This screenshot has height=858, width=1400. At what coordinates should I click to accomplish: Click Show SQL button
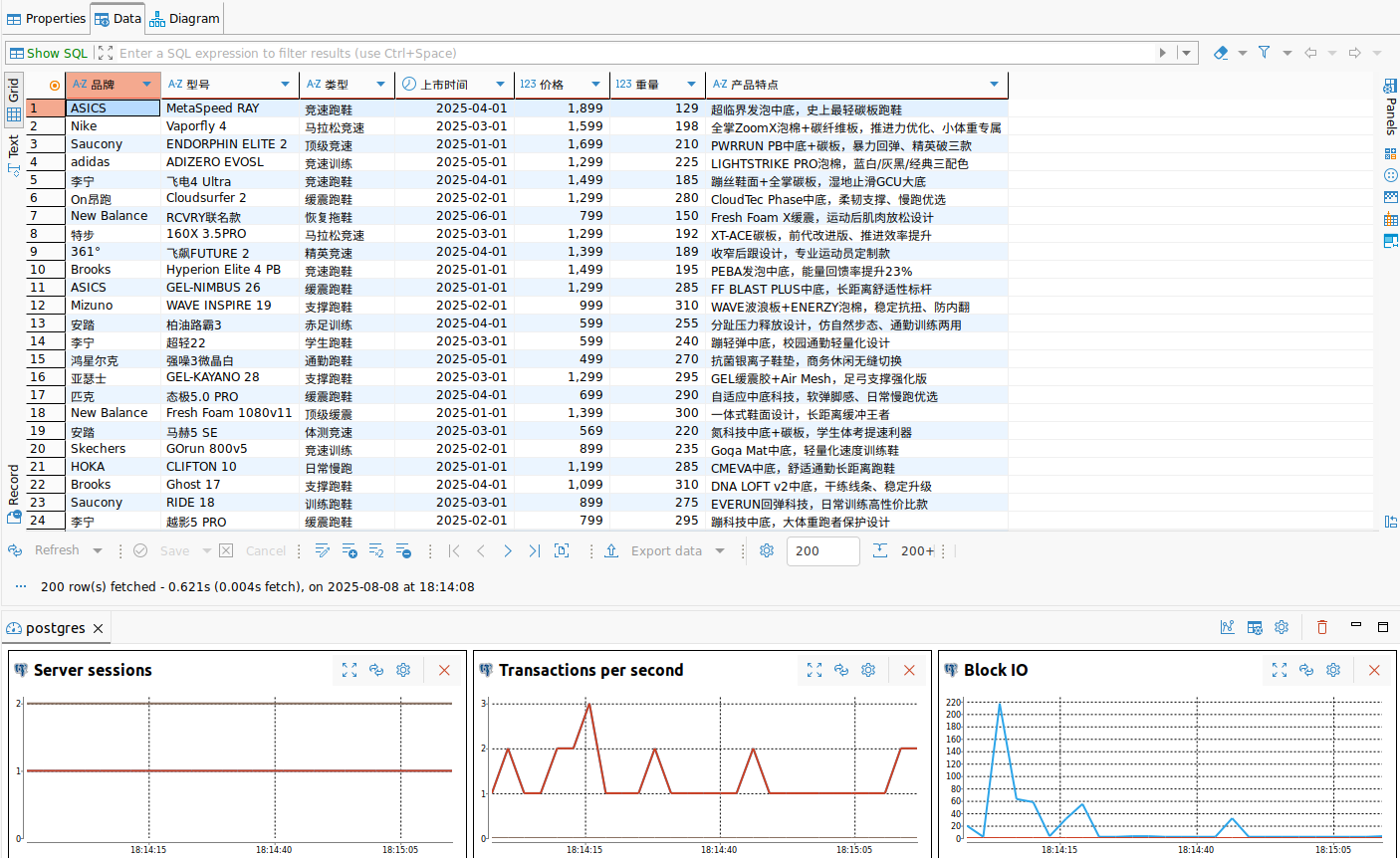[x=49, y=53]
